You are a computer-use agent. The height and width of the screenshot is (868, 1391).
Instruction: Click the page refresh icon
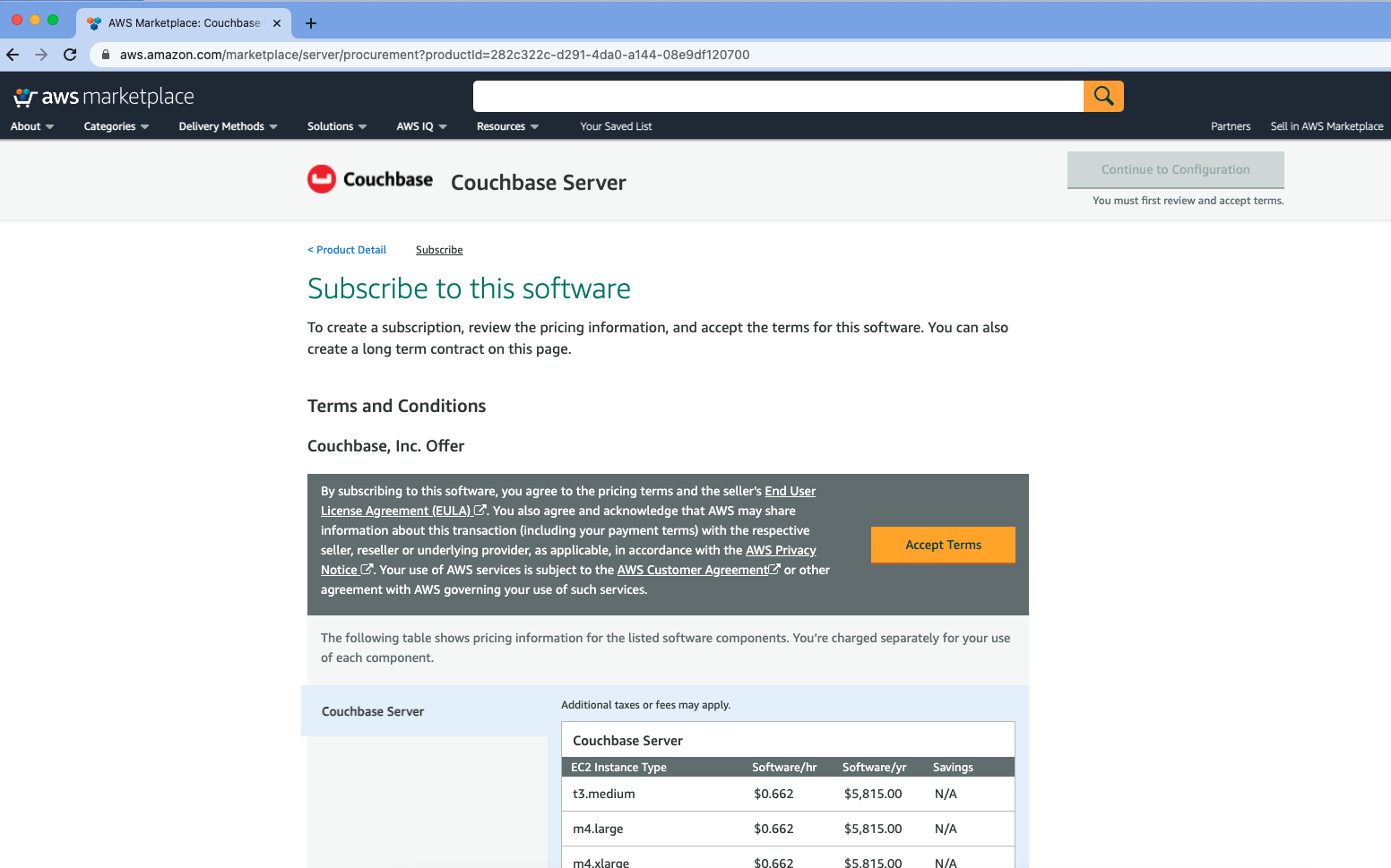(x=70, y=55)
